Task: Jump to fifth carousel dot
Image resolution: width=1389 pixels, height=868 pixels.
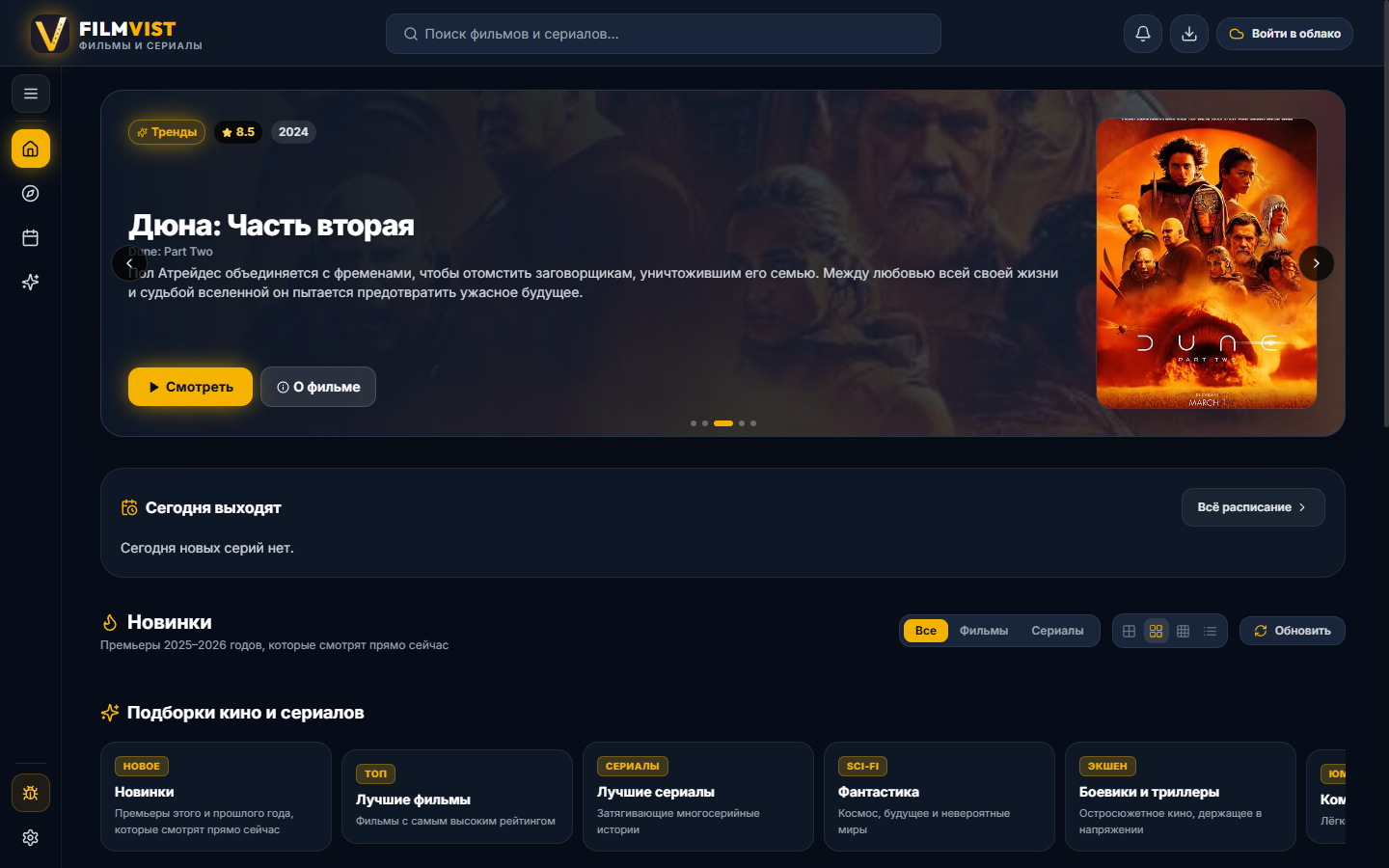Action: 753,423
